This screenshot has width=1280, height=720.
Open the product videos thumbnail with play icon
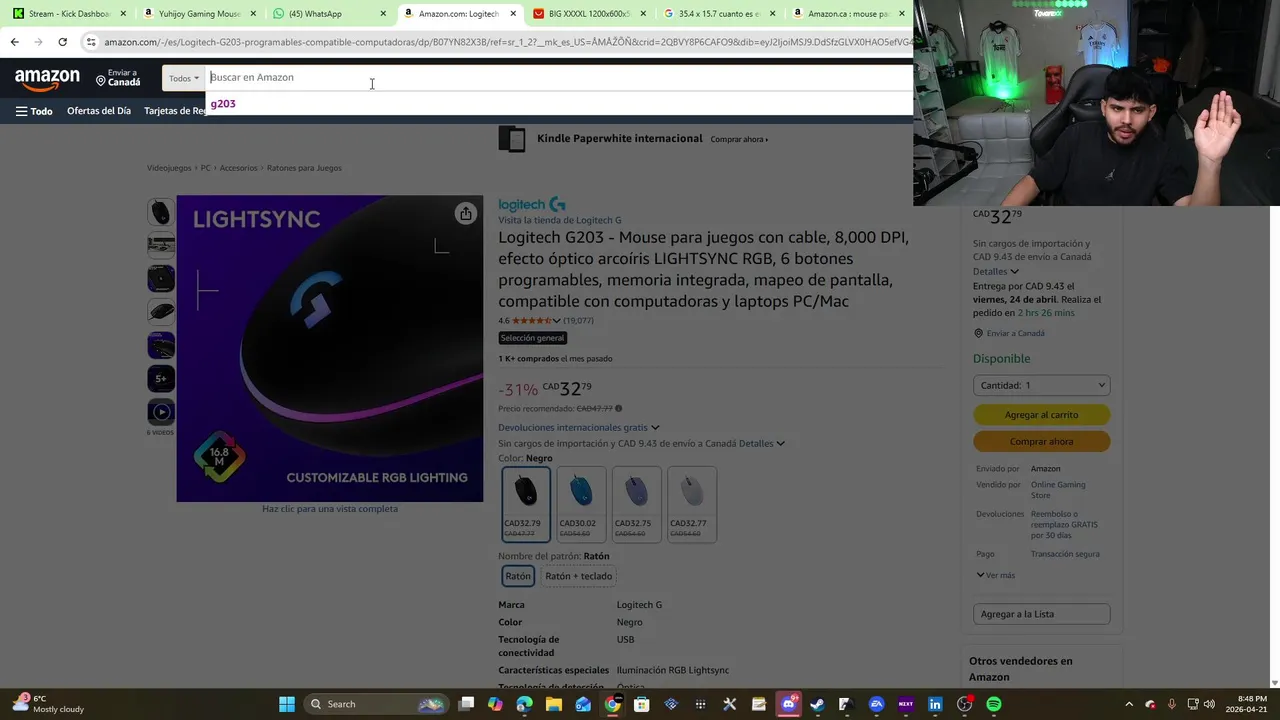(x=161, y=411)
